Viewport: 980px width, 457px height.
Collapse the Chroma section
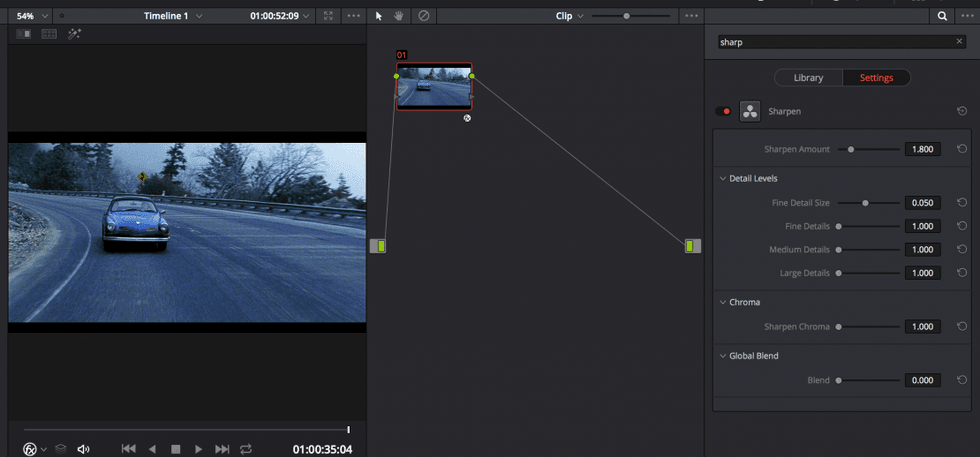723,303
